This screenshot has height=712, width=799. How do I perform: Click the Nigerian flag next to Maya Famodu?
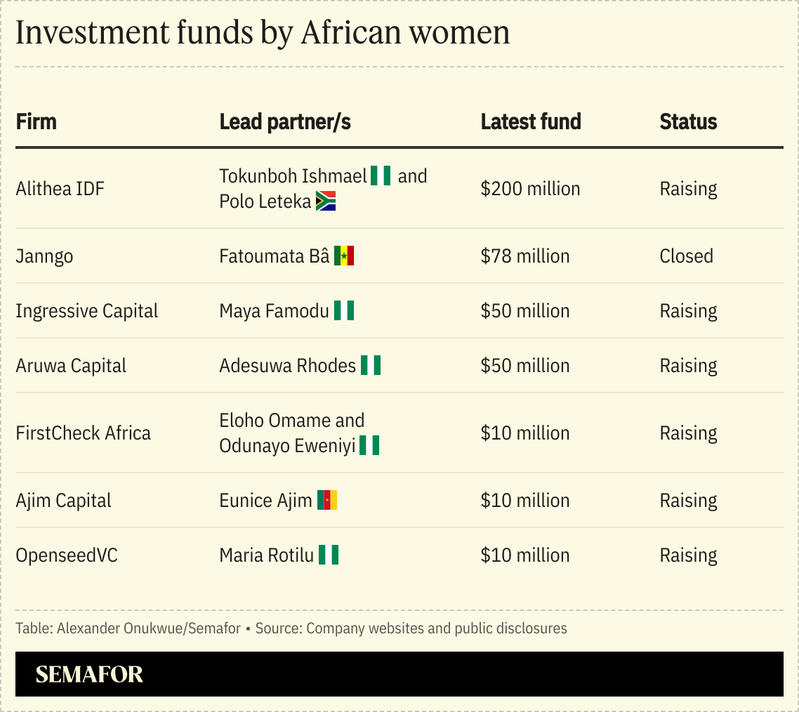[344, 311]
